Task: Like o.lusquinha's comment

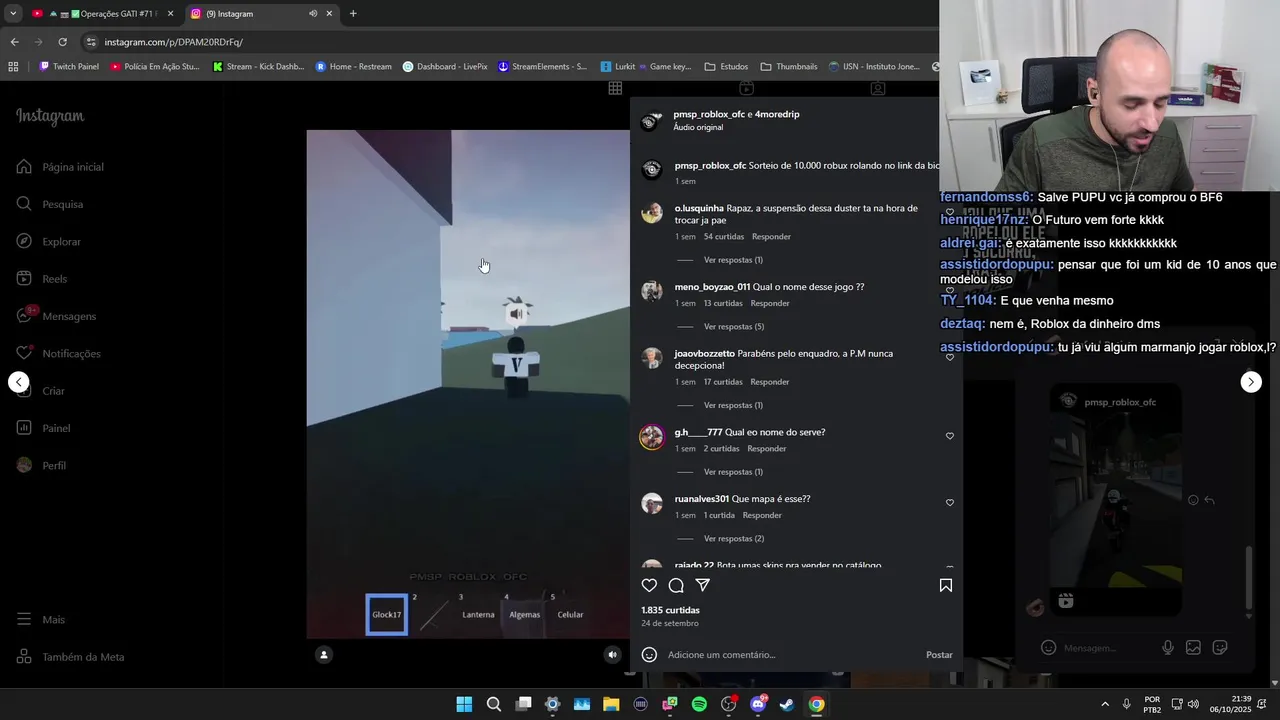Action: (950, 213)
